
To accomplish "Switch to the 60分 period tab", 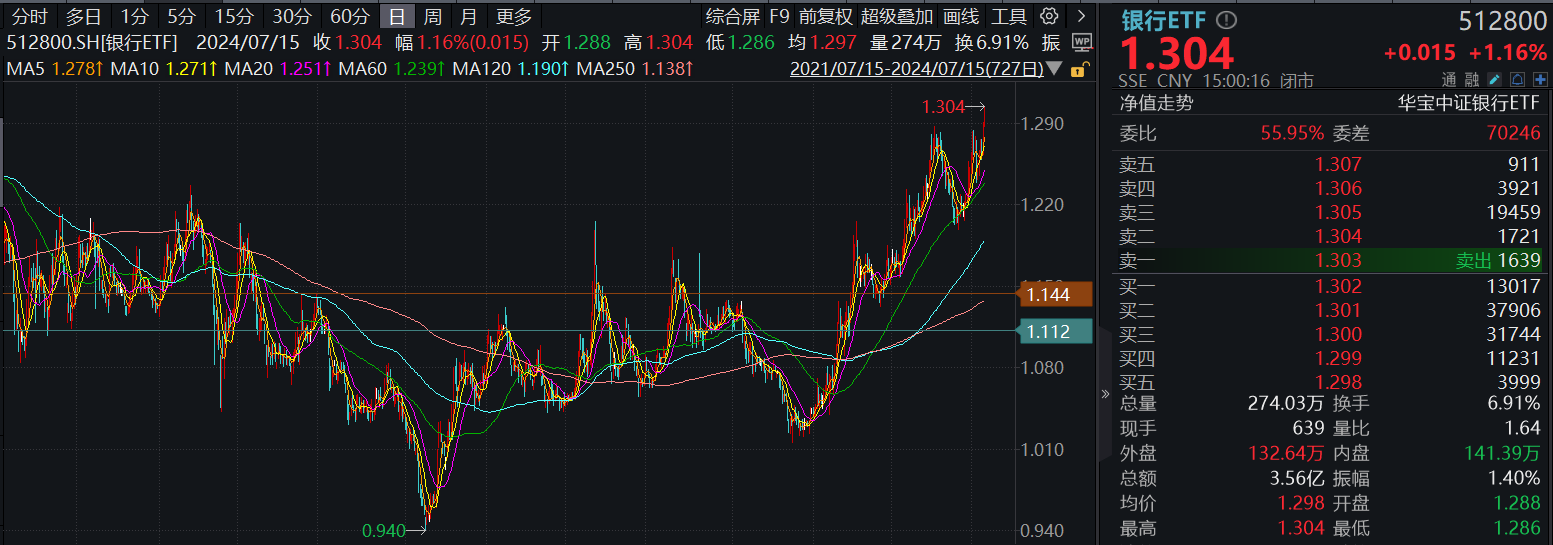I will pos(350,16).
